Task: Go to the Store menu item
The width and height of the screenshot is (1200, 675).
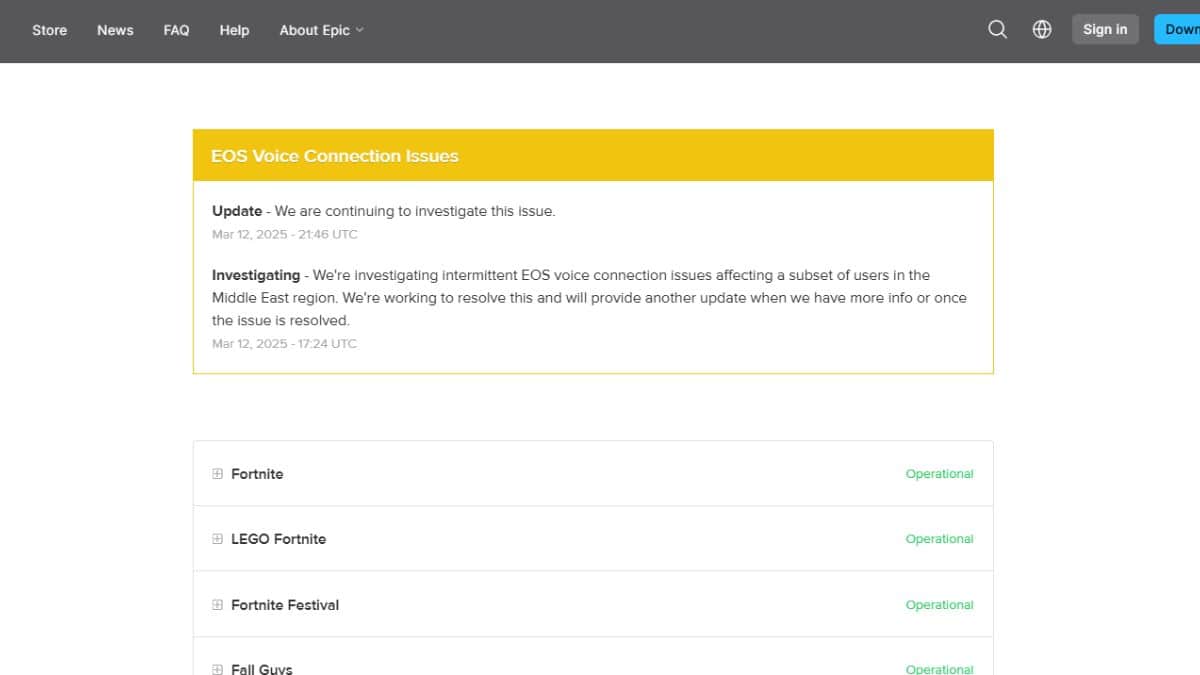Action: [49, 30]
